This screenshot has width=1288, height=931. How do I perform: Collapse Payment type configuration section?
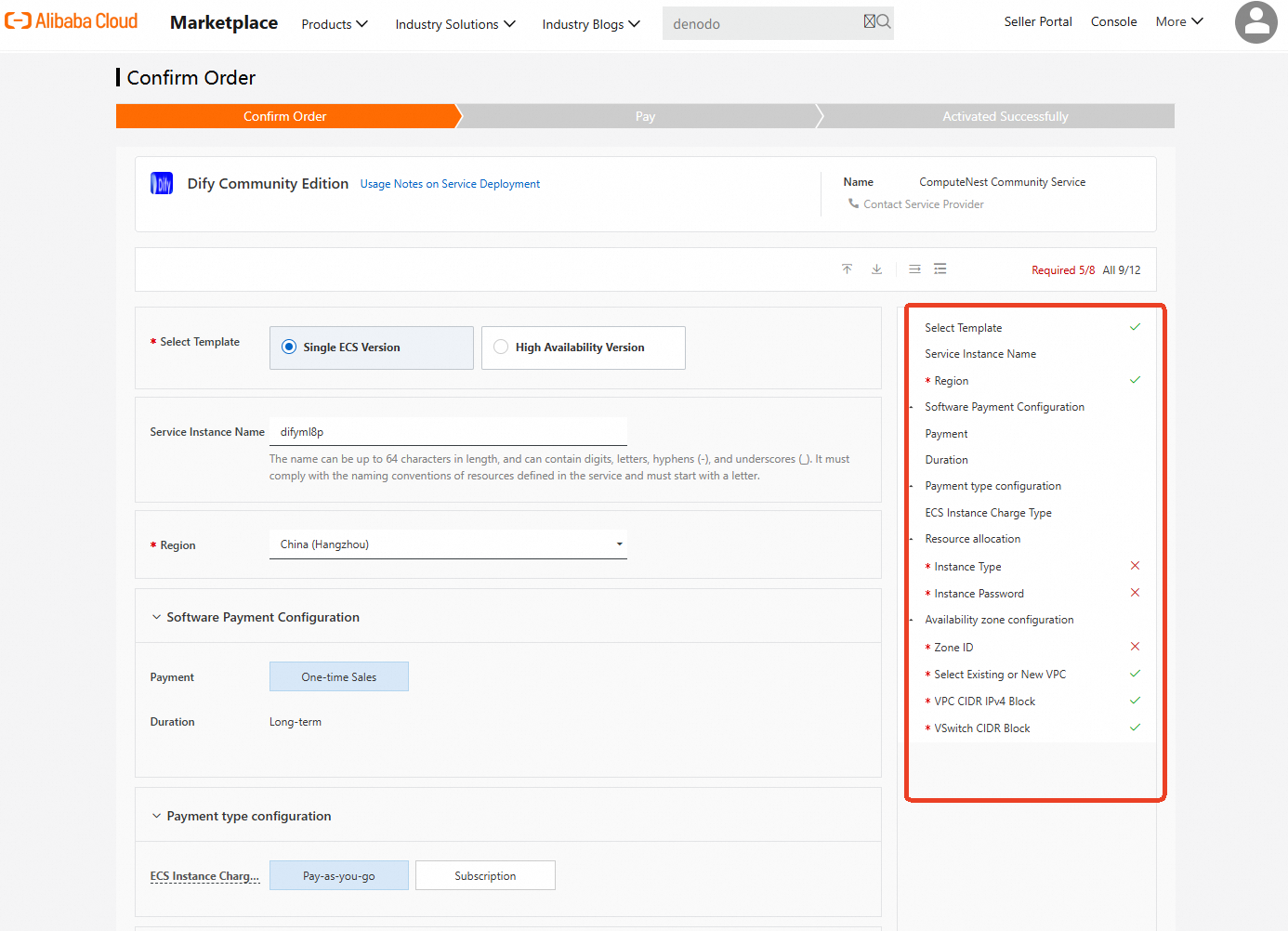tap(156, 816)
